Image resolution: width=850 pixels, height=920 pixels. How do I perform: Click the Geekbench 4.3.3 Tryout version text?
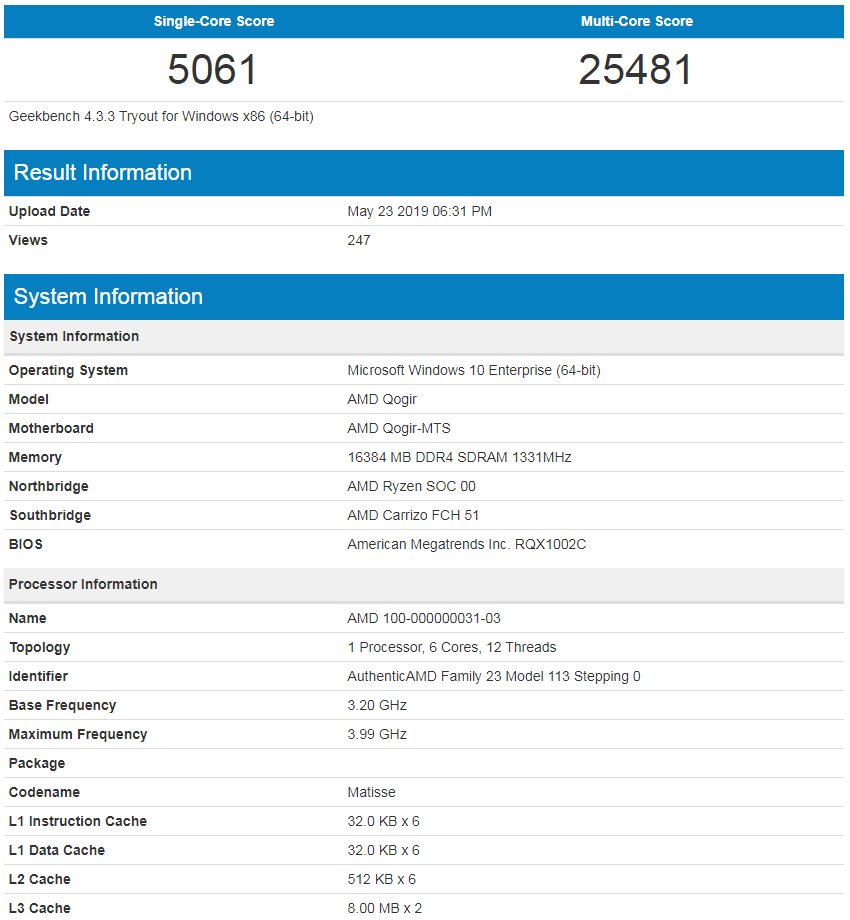click(161, 116)
